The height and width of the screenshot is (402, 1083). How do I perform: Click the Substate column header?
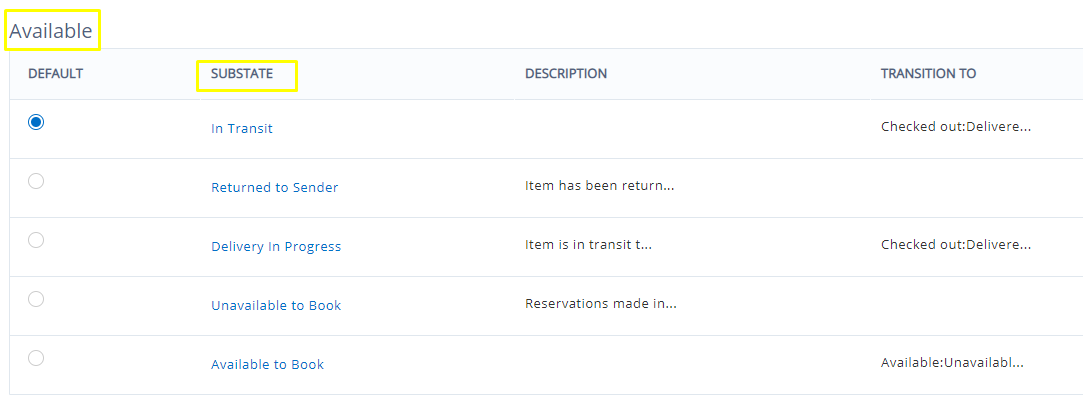click(x=242, y=74)
